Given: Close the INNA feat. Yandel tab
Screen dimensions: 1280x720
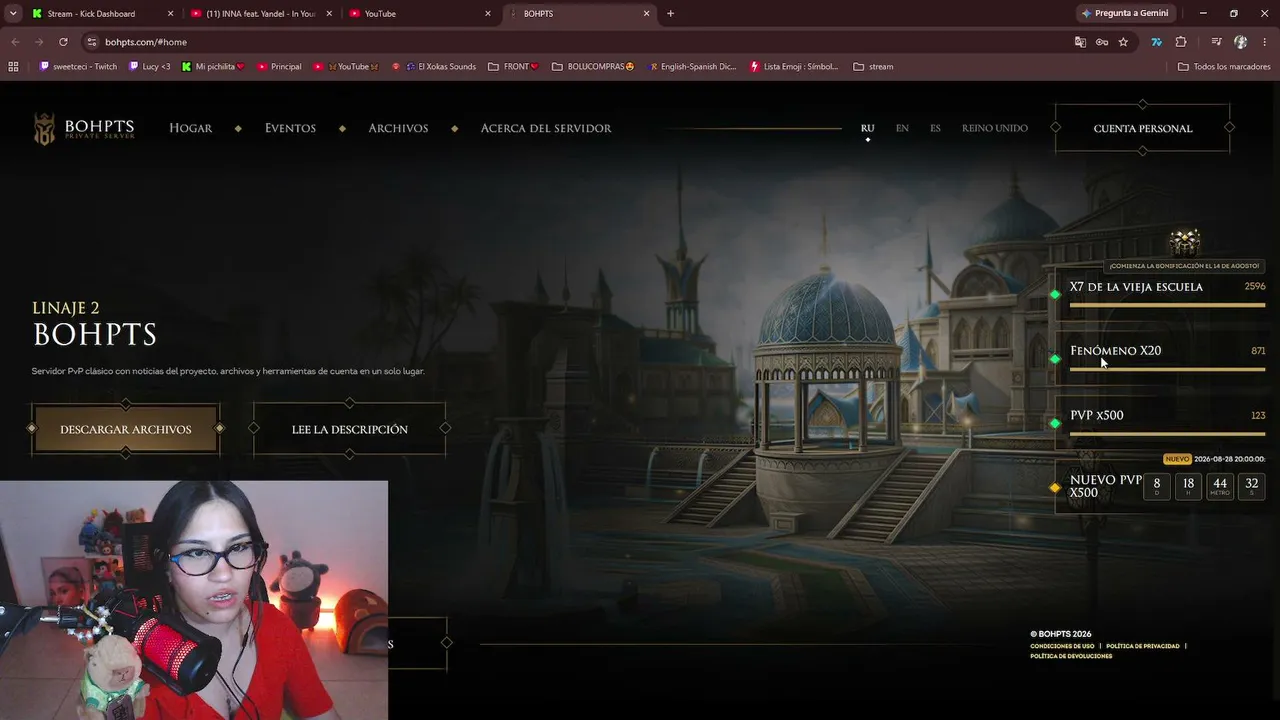Looking at the screenshot, I should 329,14.
